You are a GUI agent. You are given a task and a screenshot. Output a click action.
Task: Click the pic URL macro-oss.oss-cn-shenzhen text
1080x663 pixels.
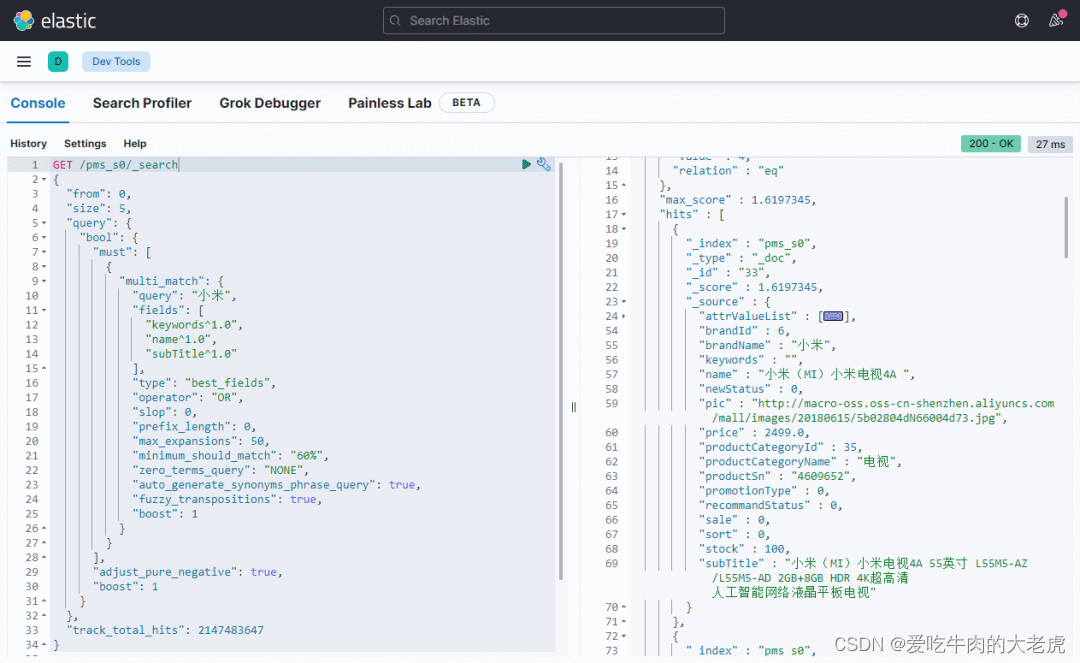(x=902, y=403)
